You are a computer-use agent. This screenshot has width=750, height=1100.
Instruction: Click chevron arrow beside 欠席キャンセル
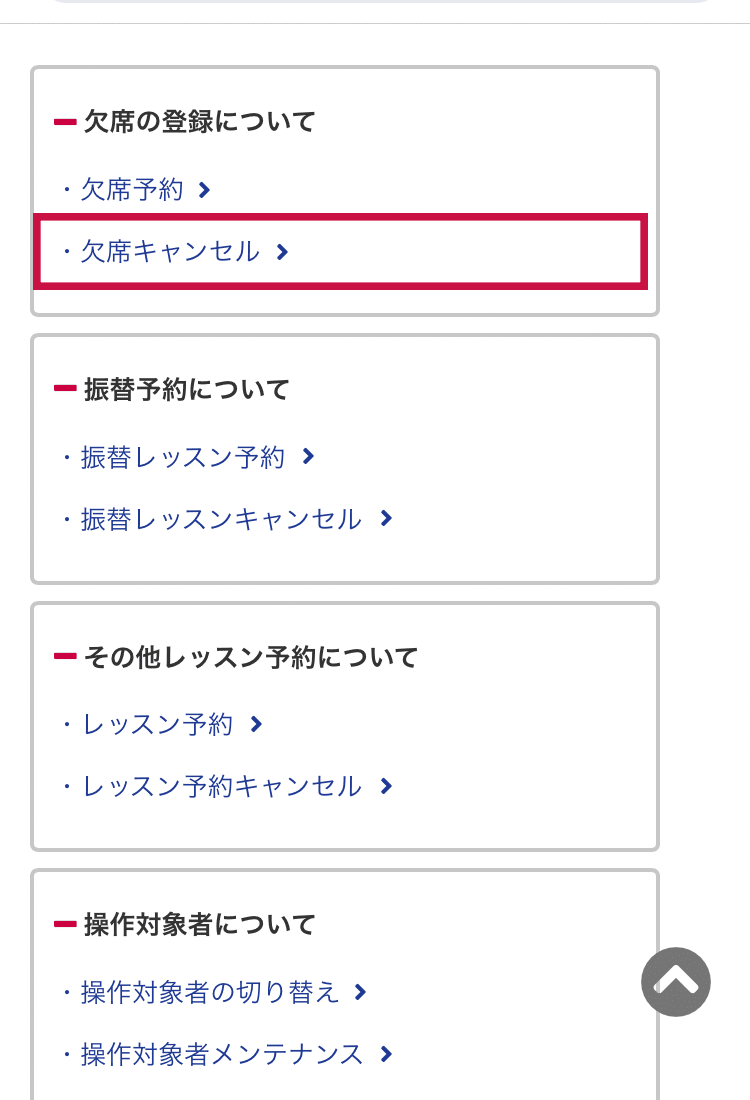click(x=282, y=252)
